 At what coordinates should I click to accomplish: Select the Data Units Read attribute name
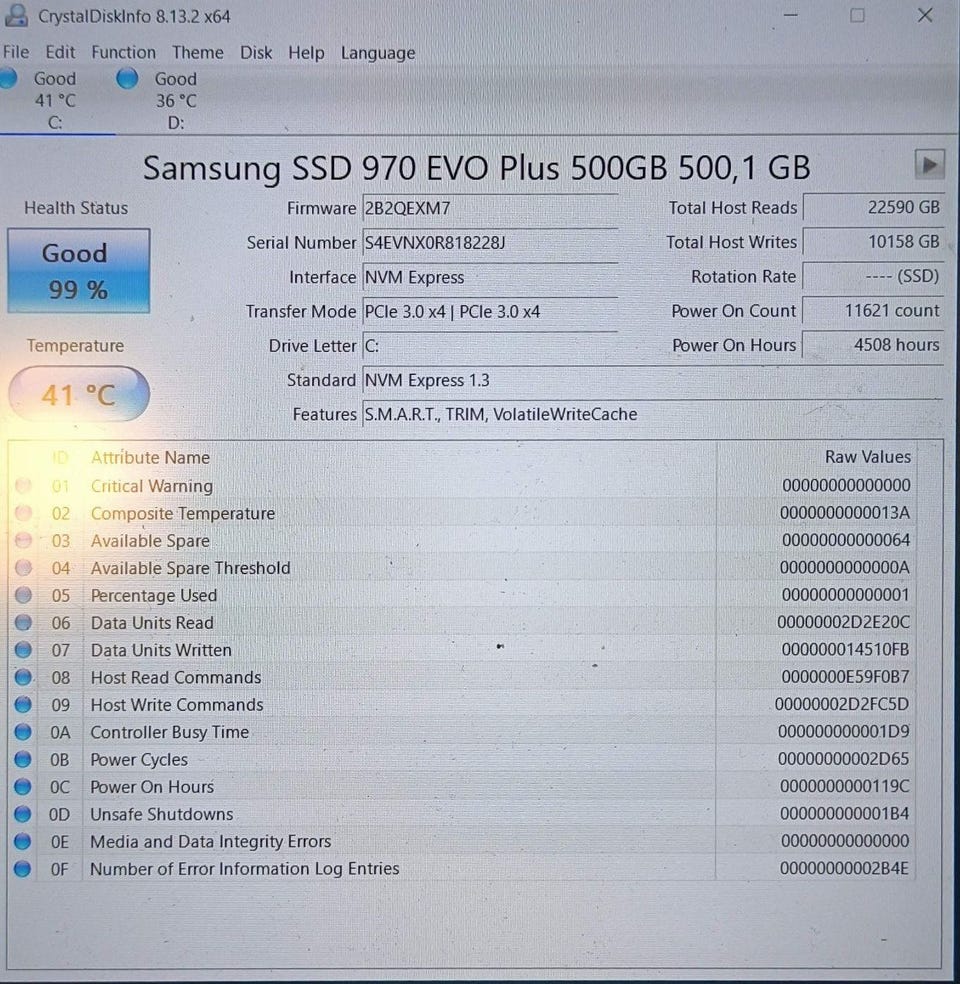[x=152, y=623]
